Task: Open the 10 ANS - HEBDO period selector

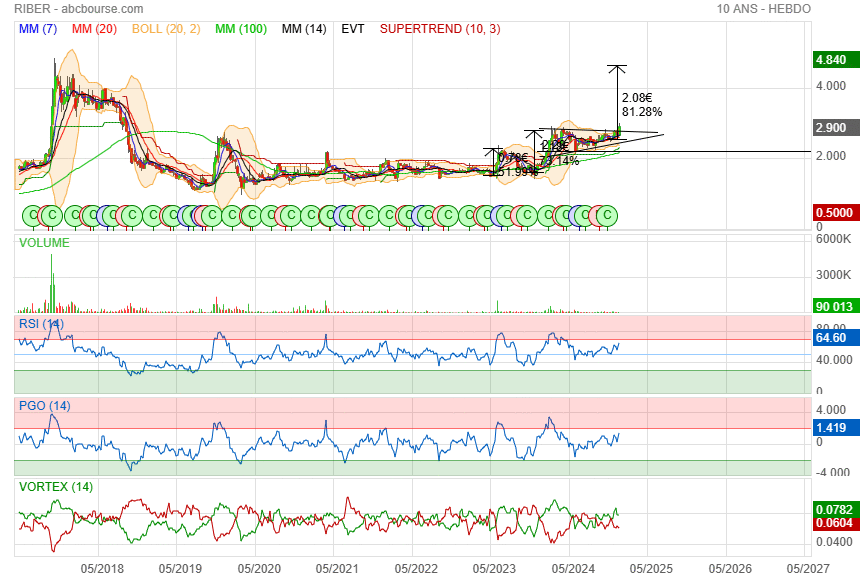Action: pyautogui.click(x=763, y=9)
